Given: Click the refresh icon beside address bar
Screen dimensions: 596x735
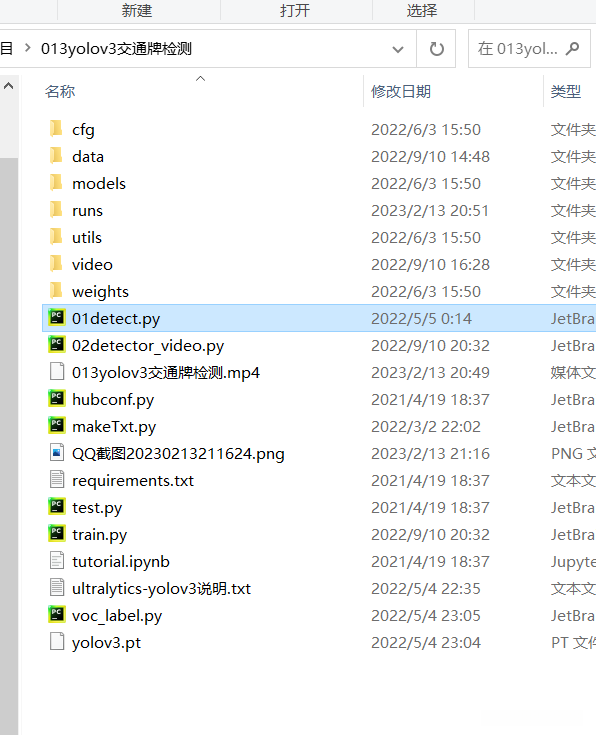Looking at the screenshot, I should click(x=437, y=49).
